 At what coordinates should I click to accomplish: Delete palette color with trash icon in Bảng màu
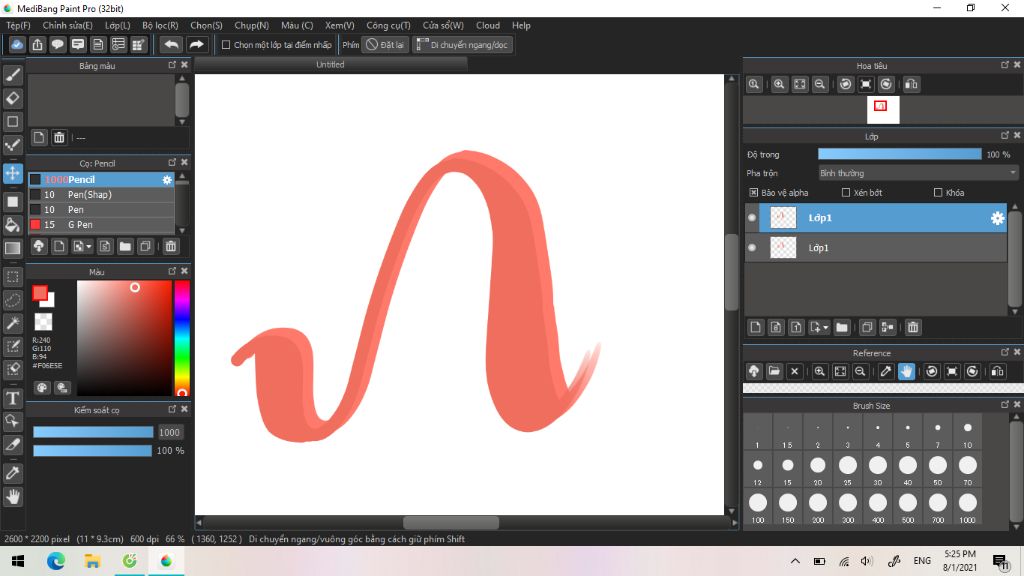59,137
